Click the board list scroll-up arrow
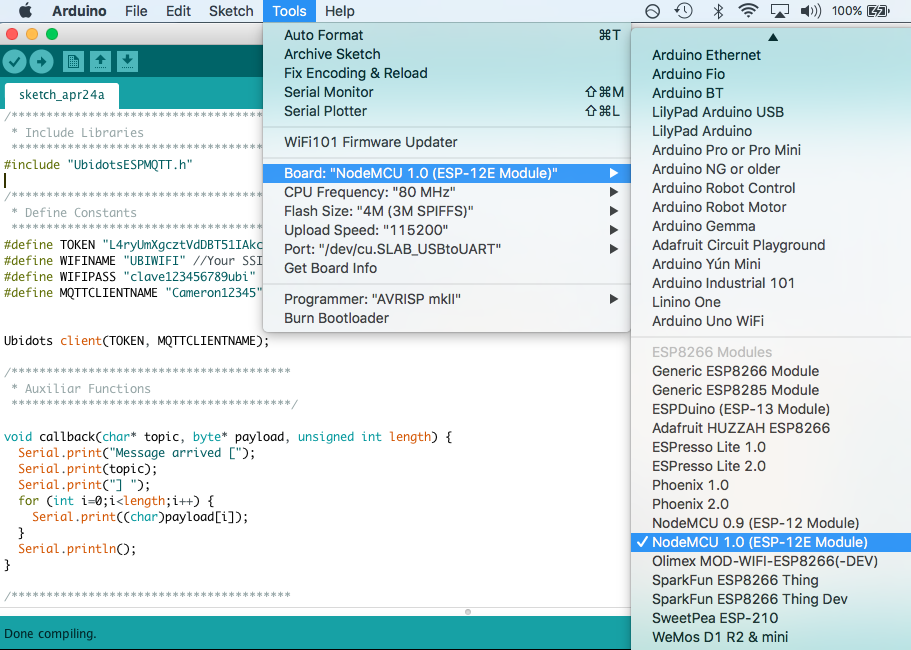Image resolution: width=911 pixels, height=650 pixels. click(x=772, y=37)
